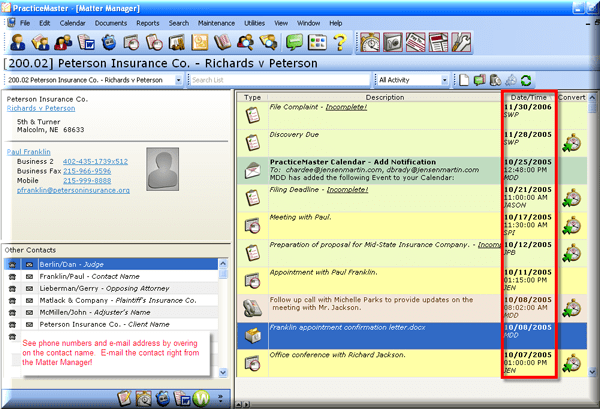Expand bottom bar overflow chevron

click(x=220, y=398)
